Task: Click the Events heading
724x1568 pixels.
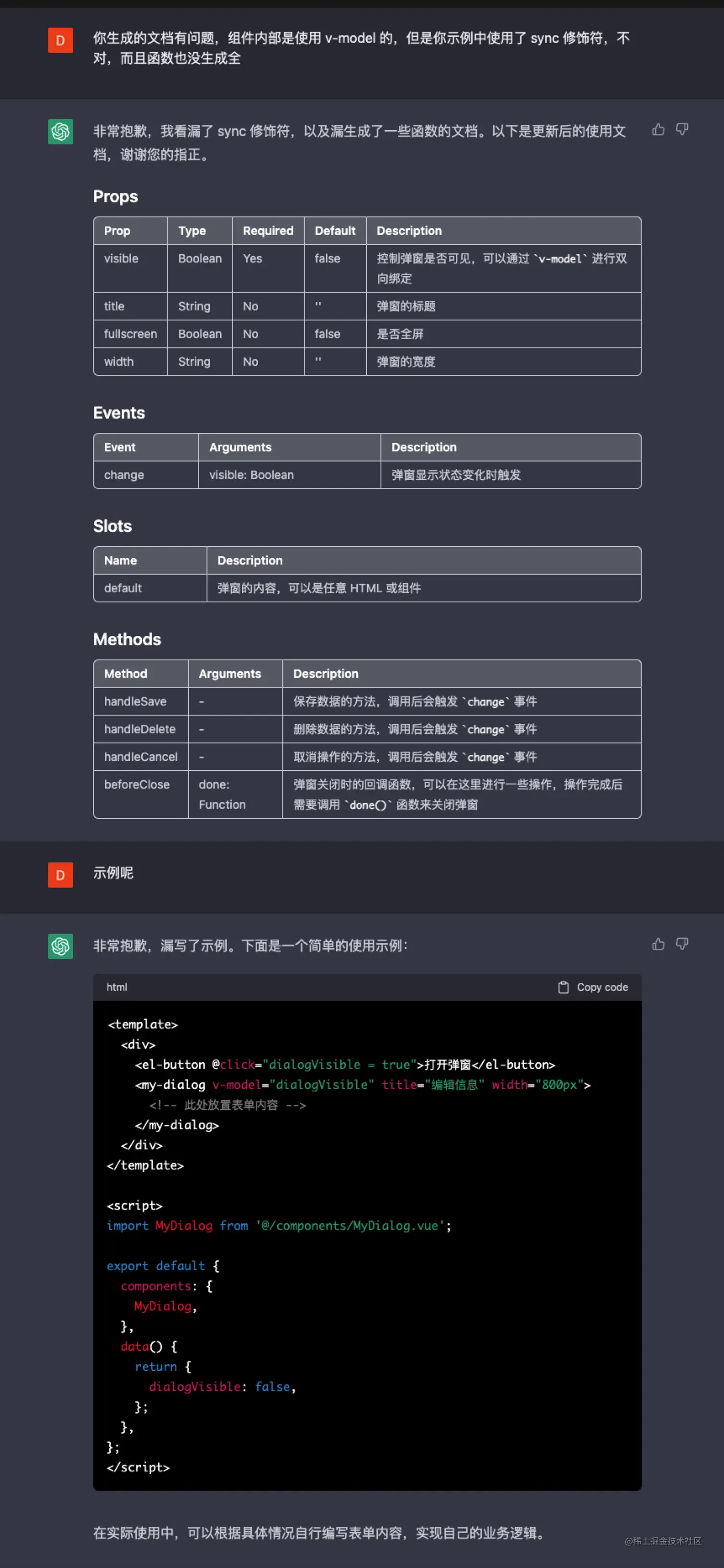Action: tap(119, 413)
